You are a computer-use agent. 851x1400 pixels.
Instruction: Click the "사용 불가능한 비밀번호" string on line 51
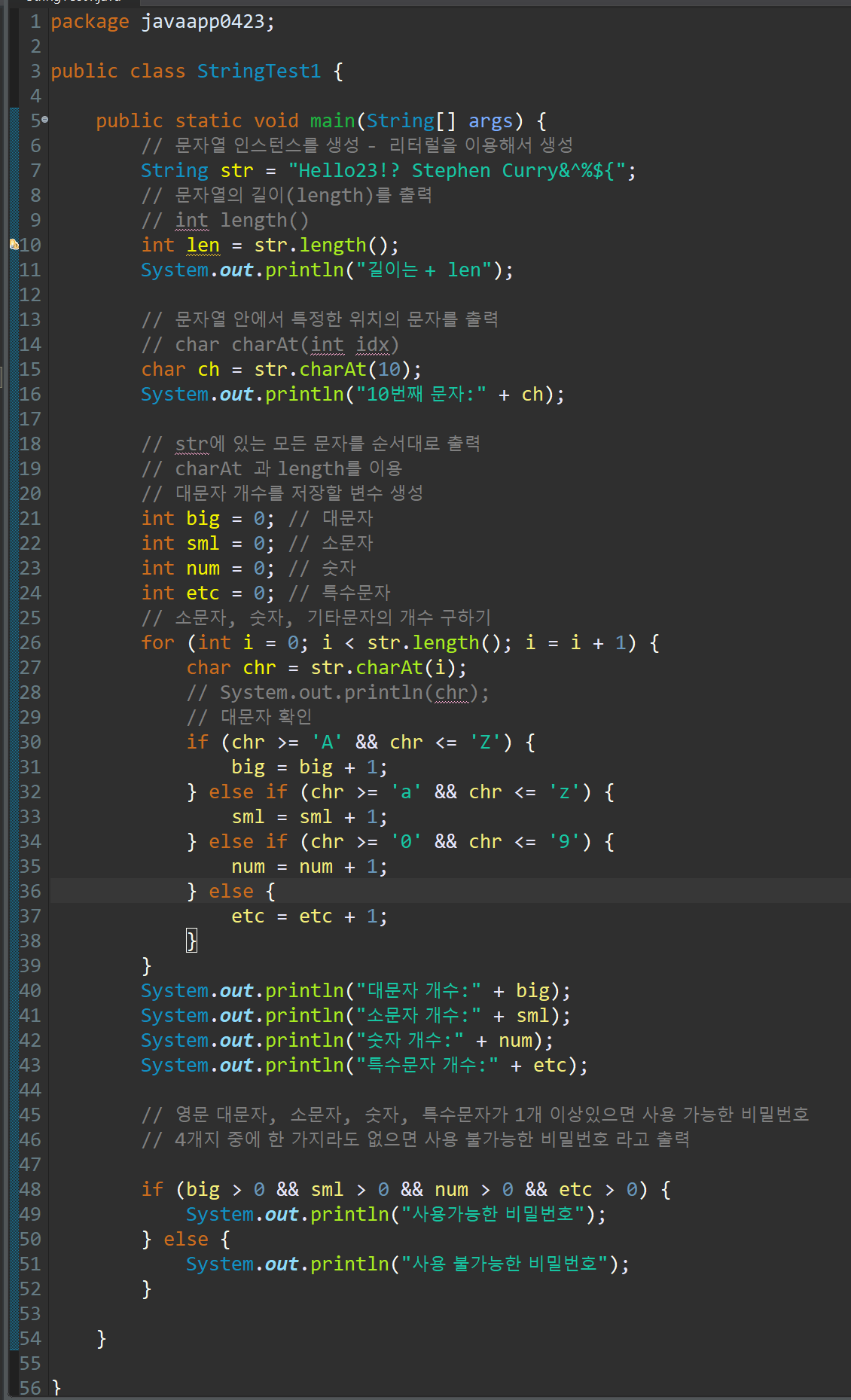click(x=505, y=1264)
